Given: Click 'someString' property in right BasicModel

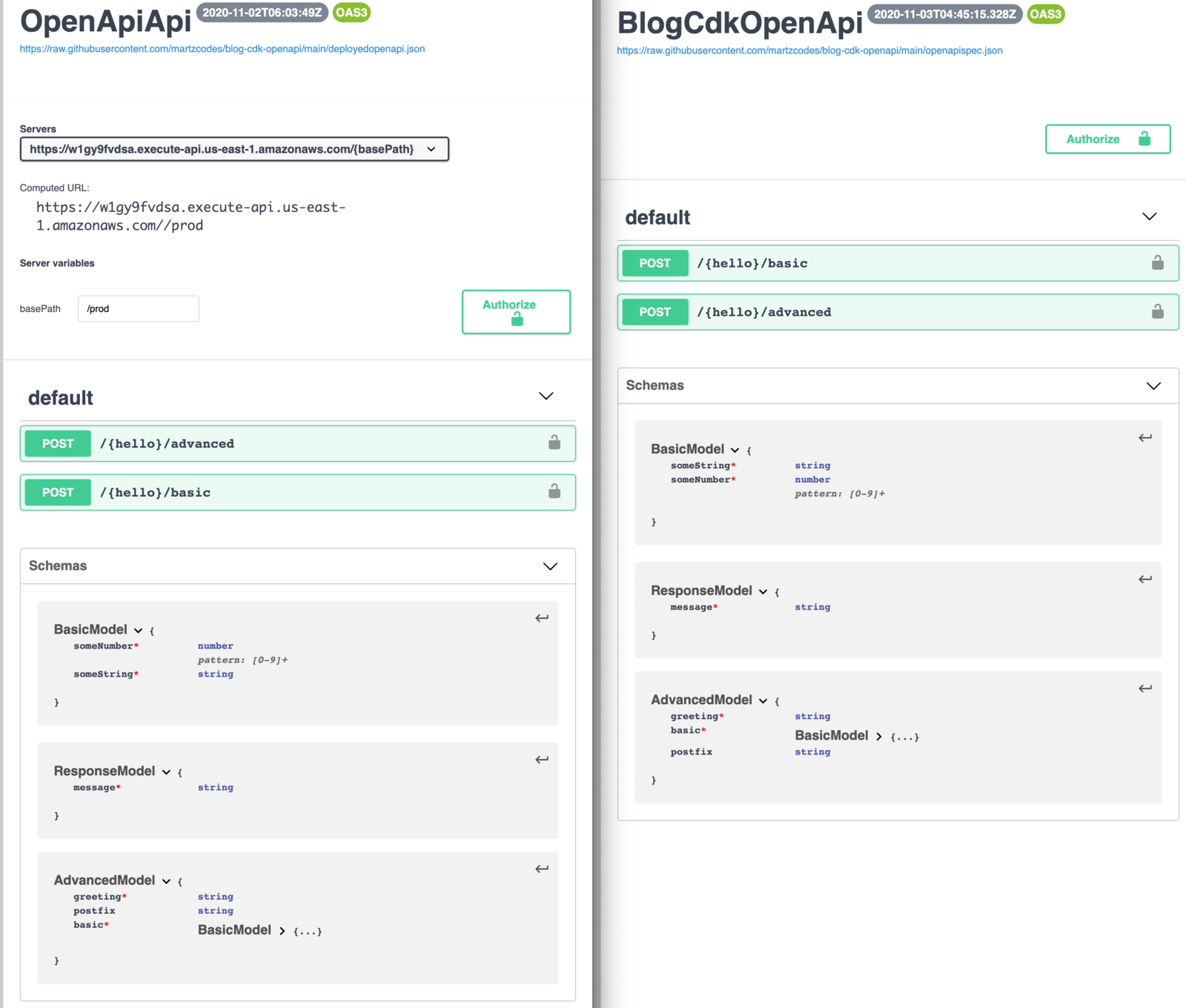Looking at the screenshot, I should [x=703, y=465].
